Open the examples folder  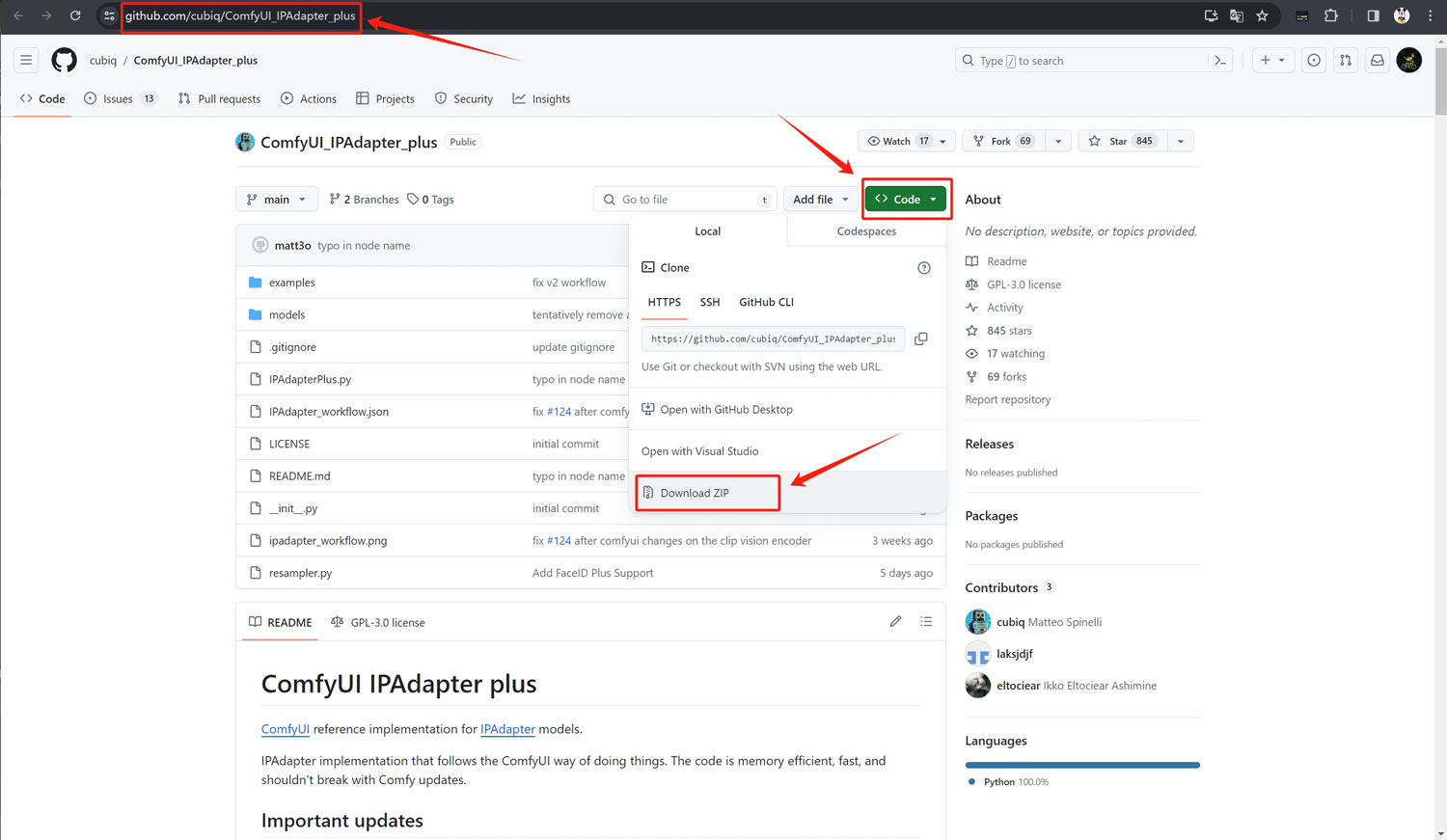292,283
